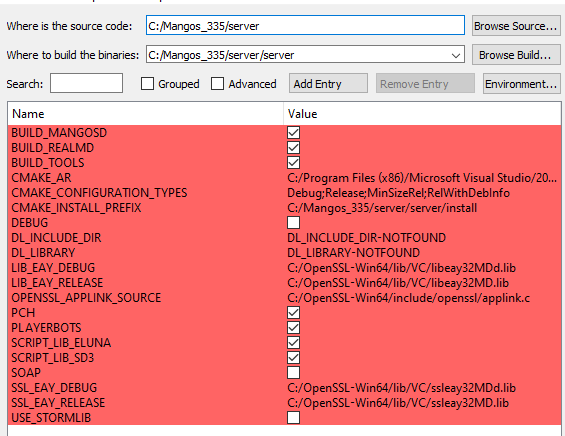This screenshot has width=565, height=436.
Task: Select the CMAKE_INSTALL_PREFIX value cell
Action: coord(423,208)
